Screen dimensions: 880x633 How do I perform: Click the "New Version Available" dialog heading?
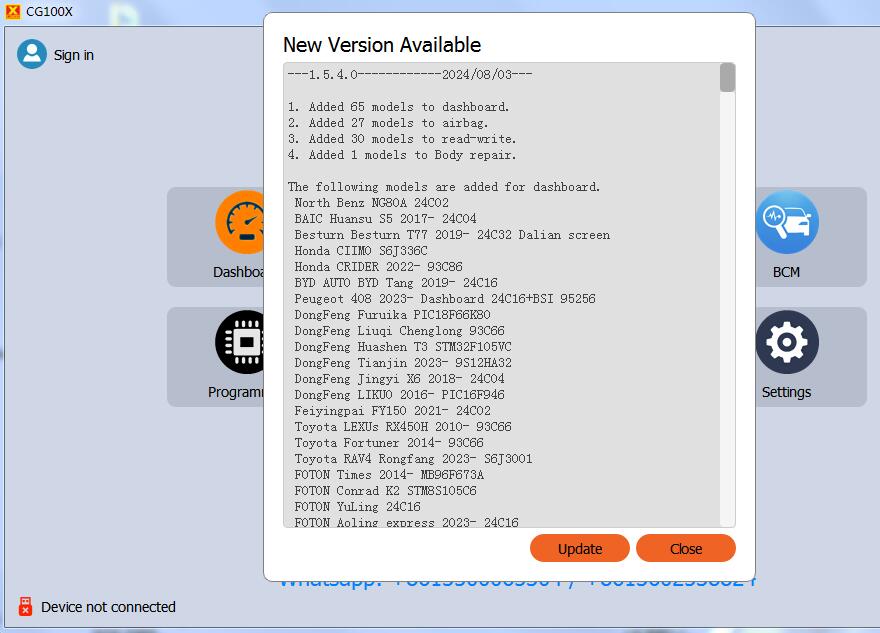[x=382, y=45]
